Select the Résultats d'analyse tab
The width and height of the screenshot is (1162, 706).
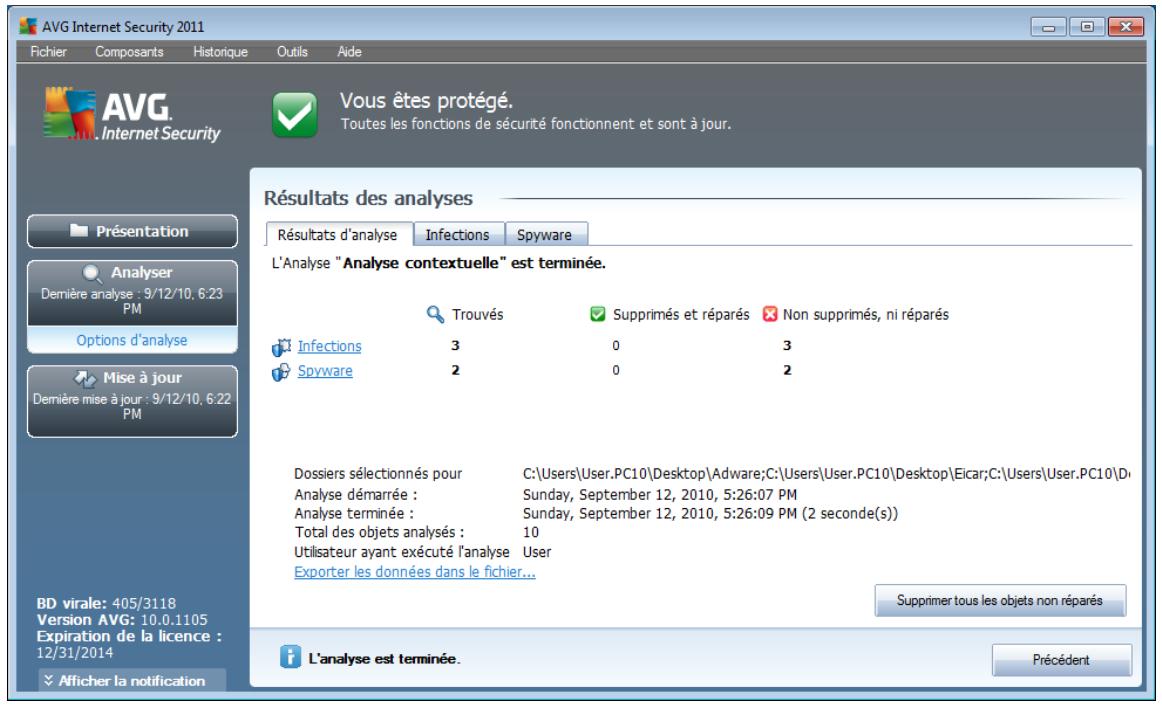(x=339, y=234)
